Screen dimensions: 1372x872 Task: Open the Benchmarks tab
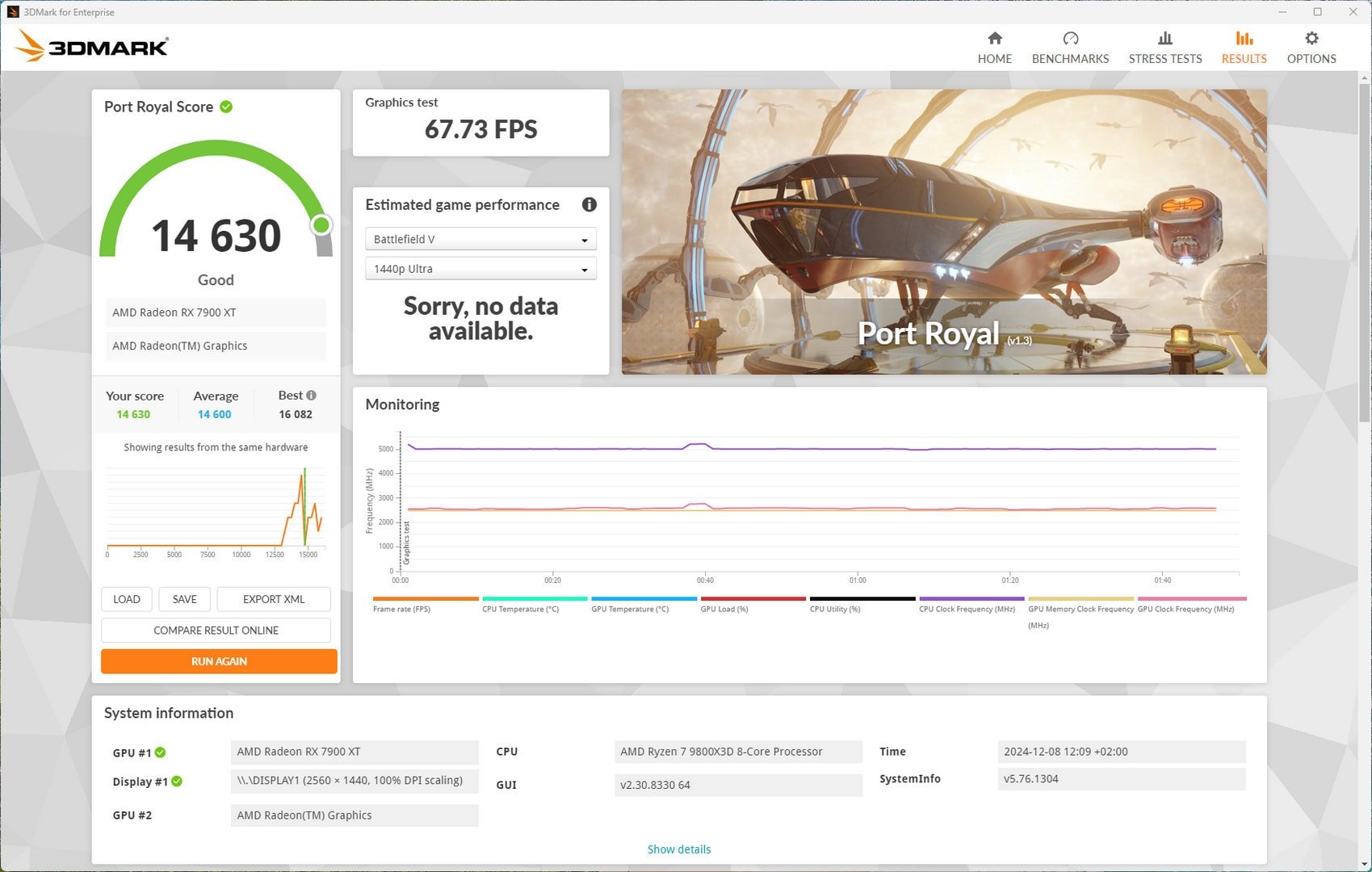tap(1070, 48)
